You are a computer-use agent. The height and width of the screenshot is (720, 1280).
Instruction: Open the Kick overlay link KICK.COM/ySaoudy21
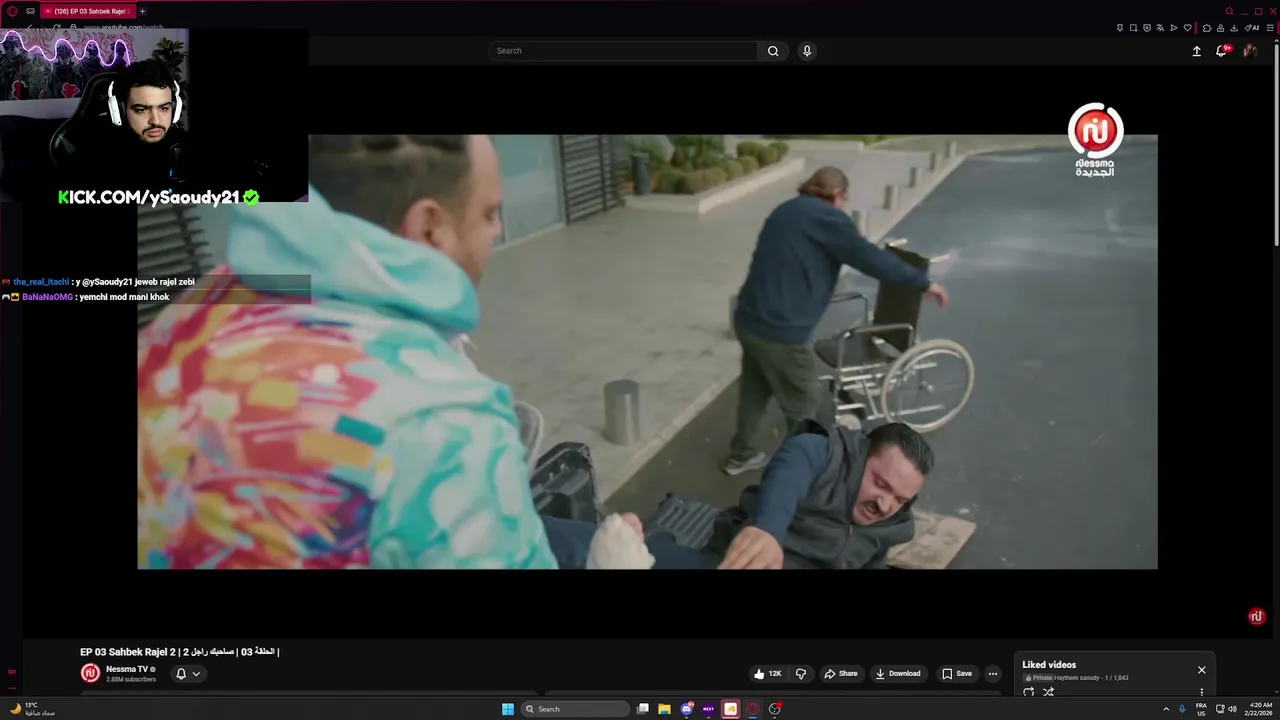point(158,197)
